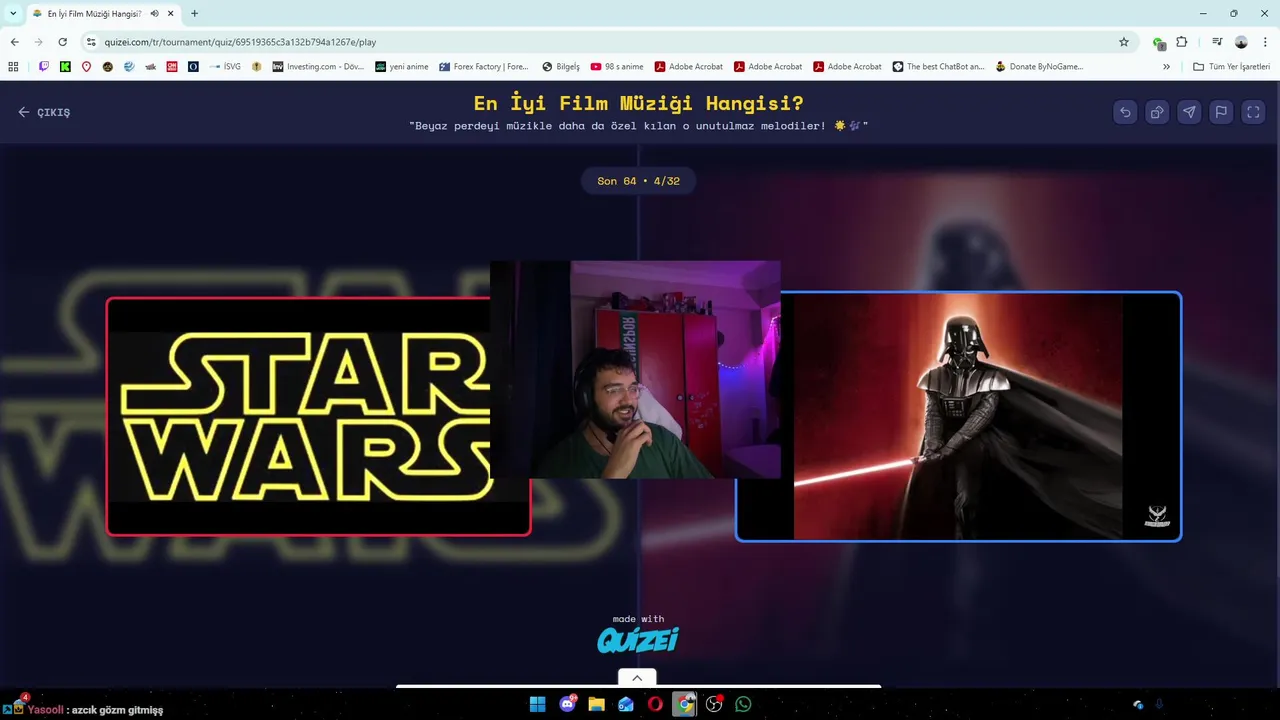Choose the Star Wars logo option
Image resolution: width=1280 pixels, height=720 pixels.
(318, 416)
